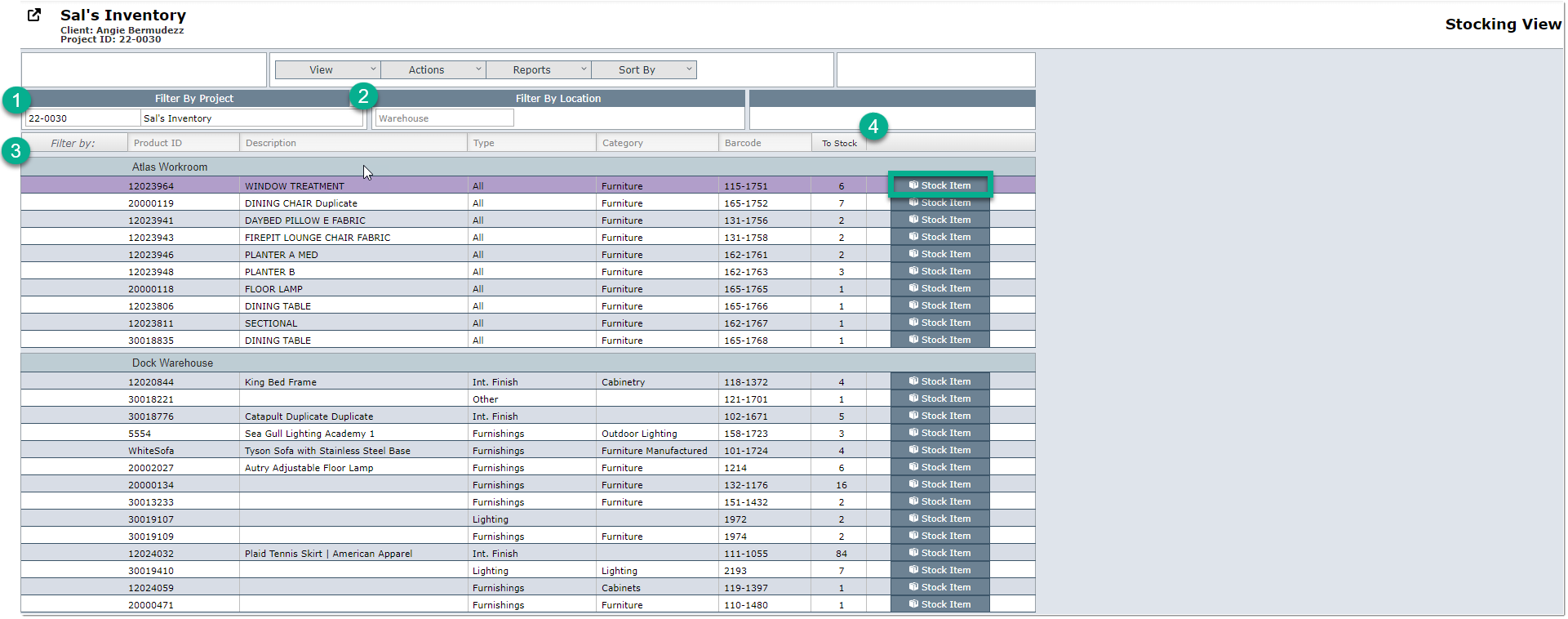Select DINING CHAIR Duplicate description
This screenshot has height=619, width=1568.
coord(301,203)
